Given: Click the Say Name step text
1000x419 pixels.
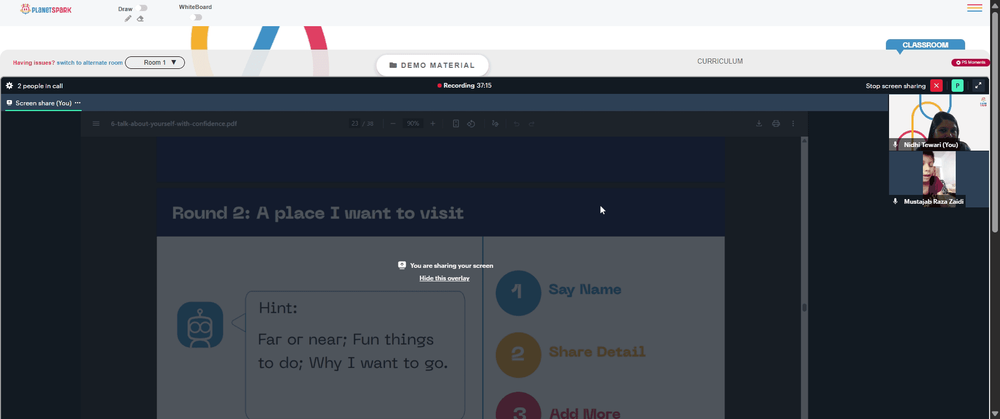Looking at the screenshot, I should tap(585, 290).
